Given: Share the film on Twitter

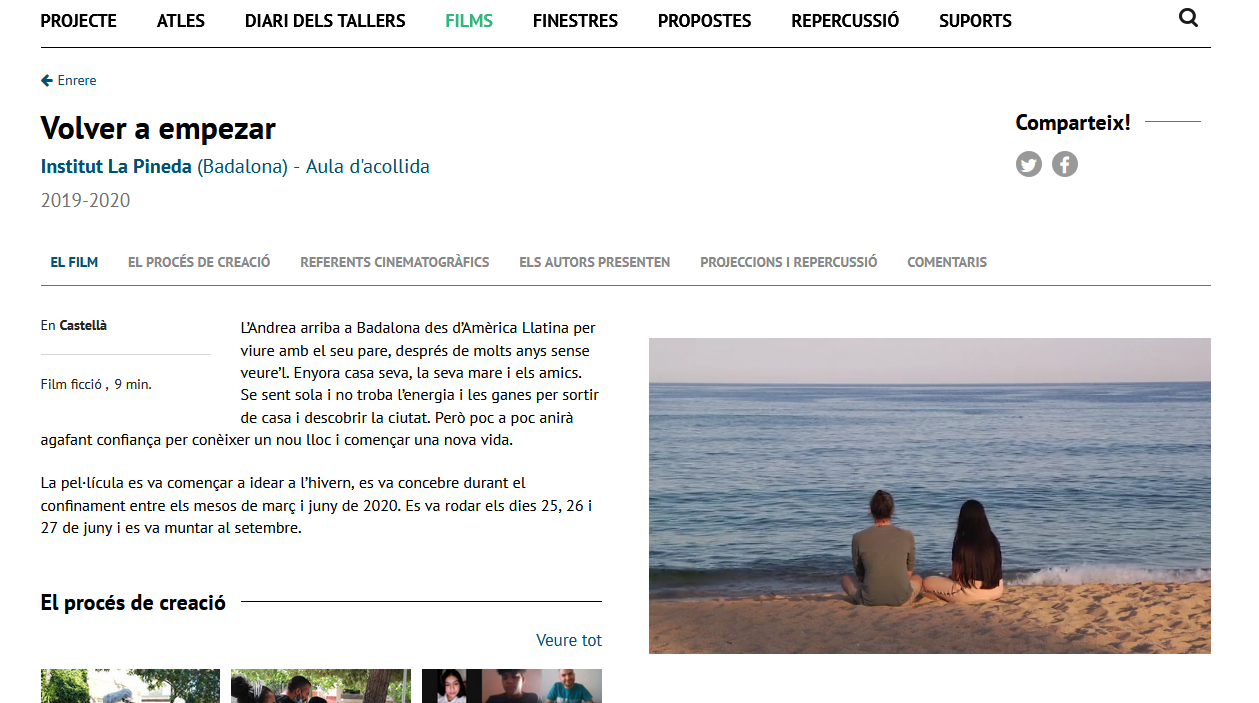Looking at the screenshot, I should point(1029,164).
